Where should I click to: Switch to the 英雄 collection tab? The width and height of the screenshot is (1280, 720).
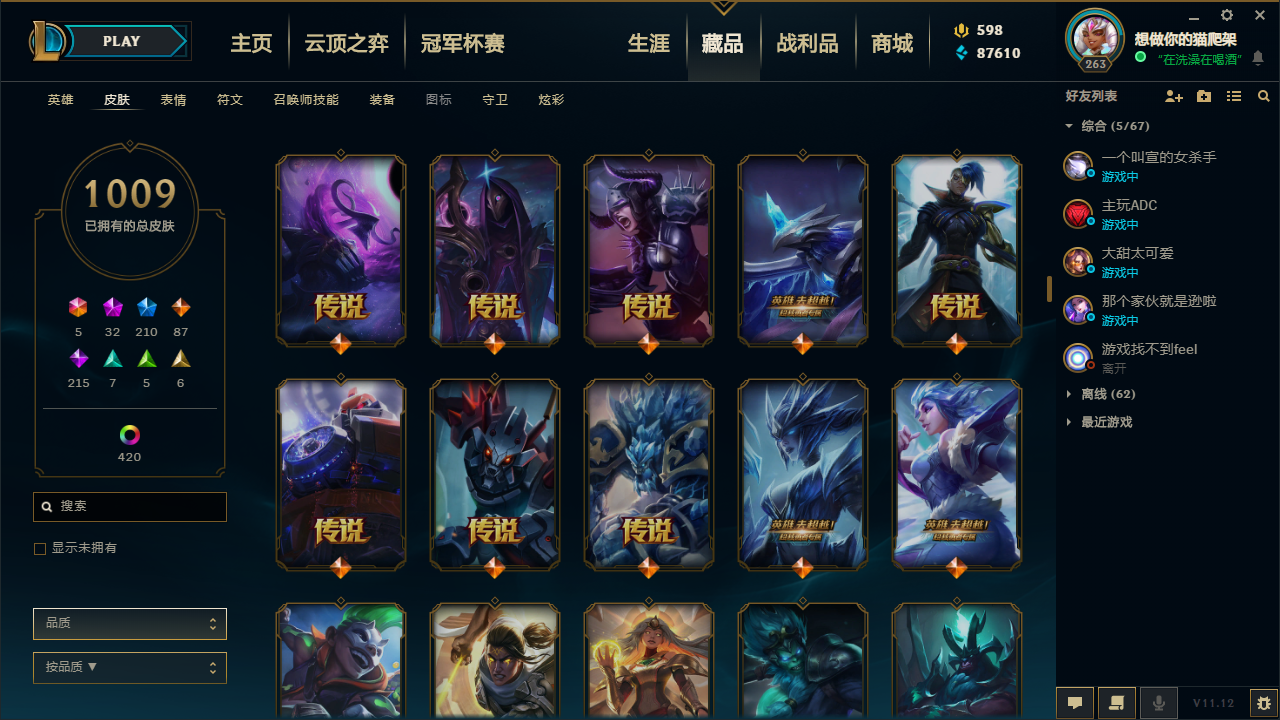pyautogui.click(x=61, y=100)
